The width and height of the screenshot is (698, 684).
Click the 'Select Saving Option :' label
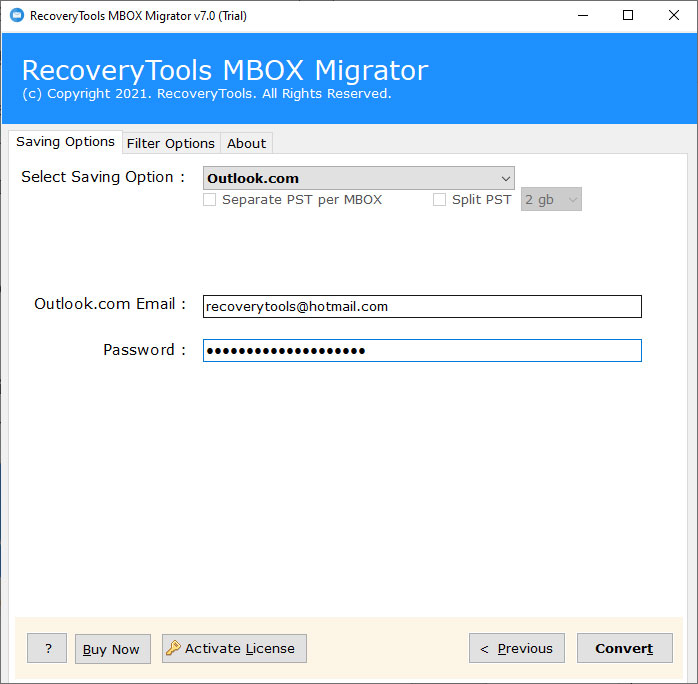(103, 177)
